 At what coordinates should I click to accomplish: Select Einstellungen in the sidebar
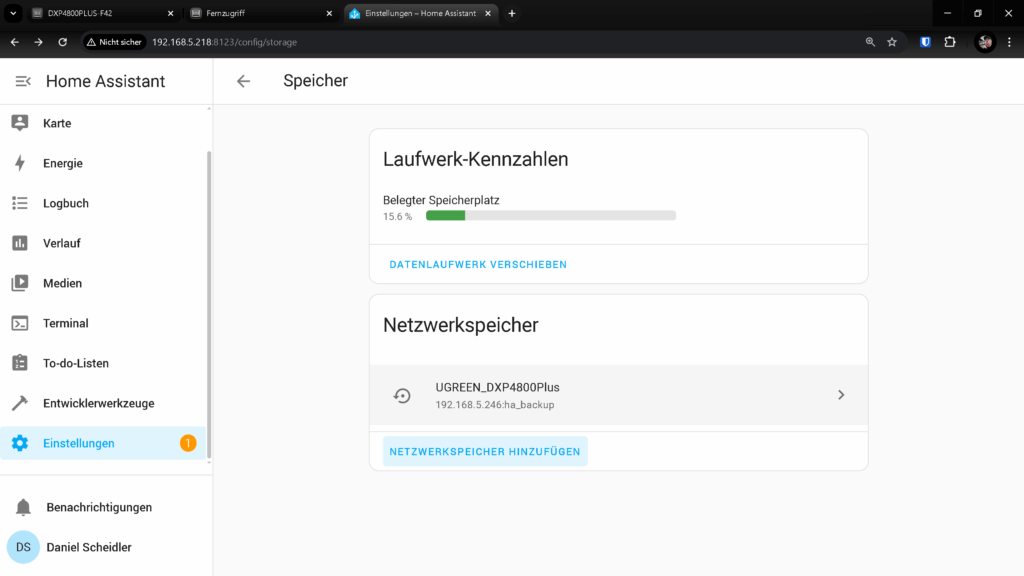tap(103, 443)
